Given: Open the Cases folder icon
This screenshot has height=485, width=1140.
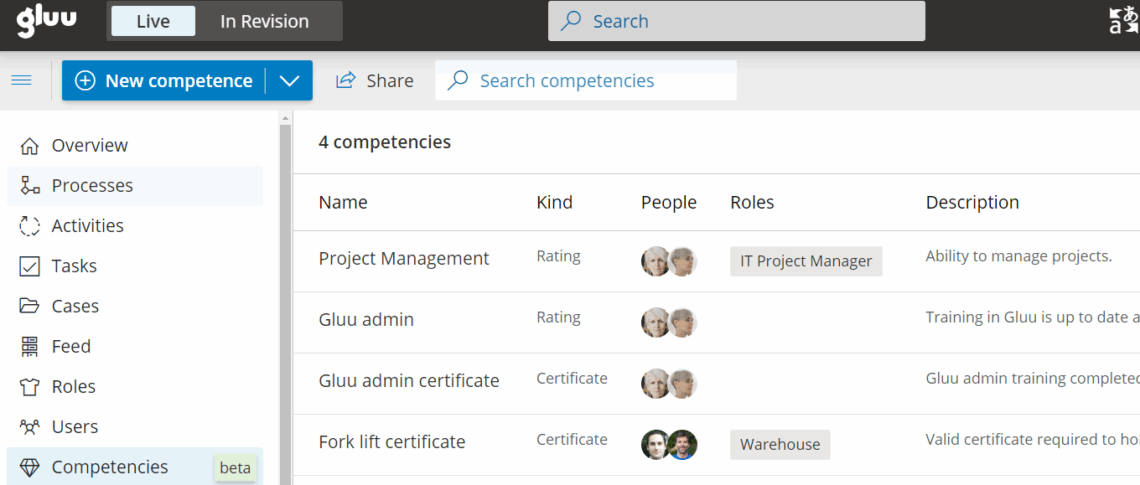Looking at the screenshot, I should [x=30, y=306].
